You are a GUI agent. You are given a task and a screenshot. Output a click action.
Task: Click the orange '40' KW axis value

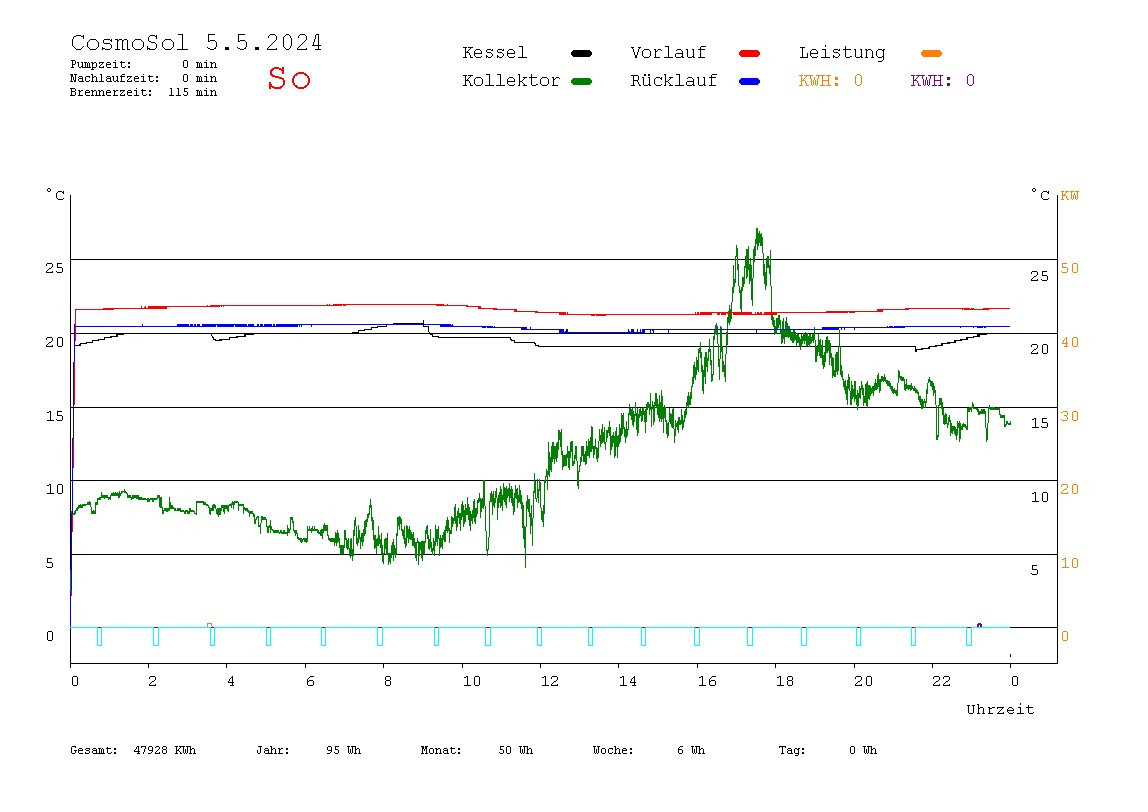(1070, 343)
